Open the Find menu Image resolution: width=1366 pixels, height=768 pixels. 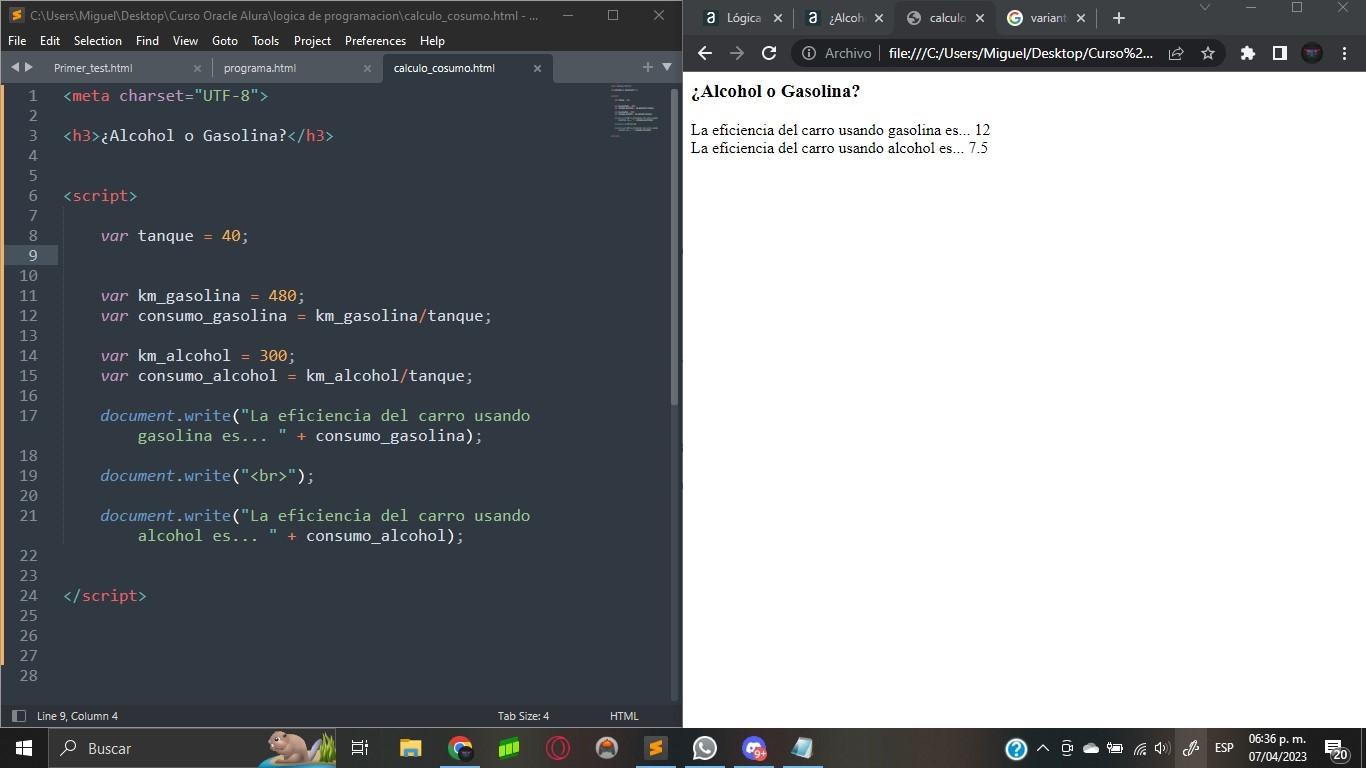[x=147, y=41]
